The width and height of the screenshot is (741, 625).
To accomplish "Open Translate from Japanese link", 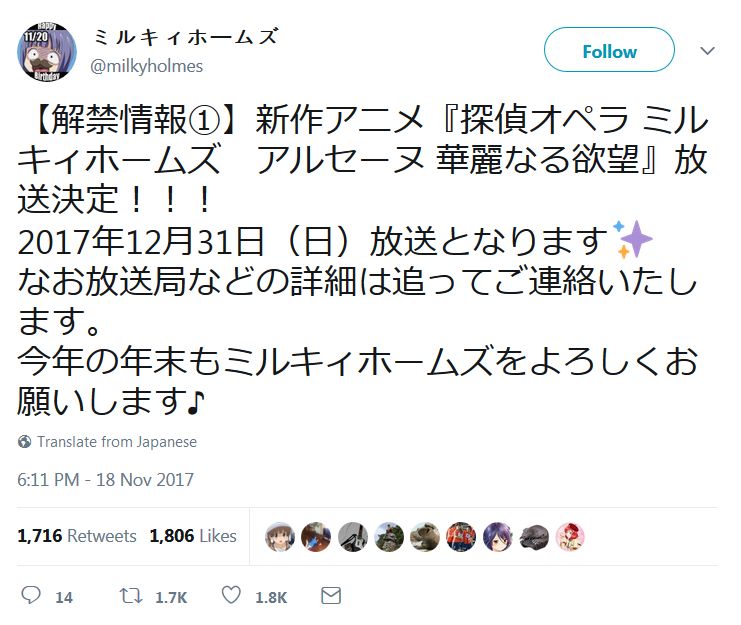I will pos(117,442).
